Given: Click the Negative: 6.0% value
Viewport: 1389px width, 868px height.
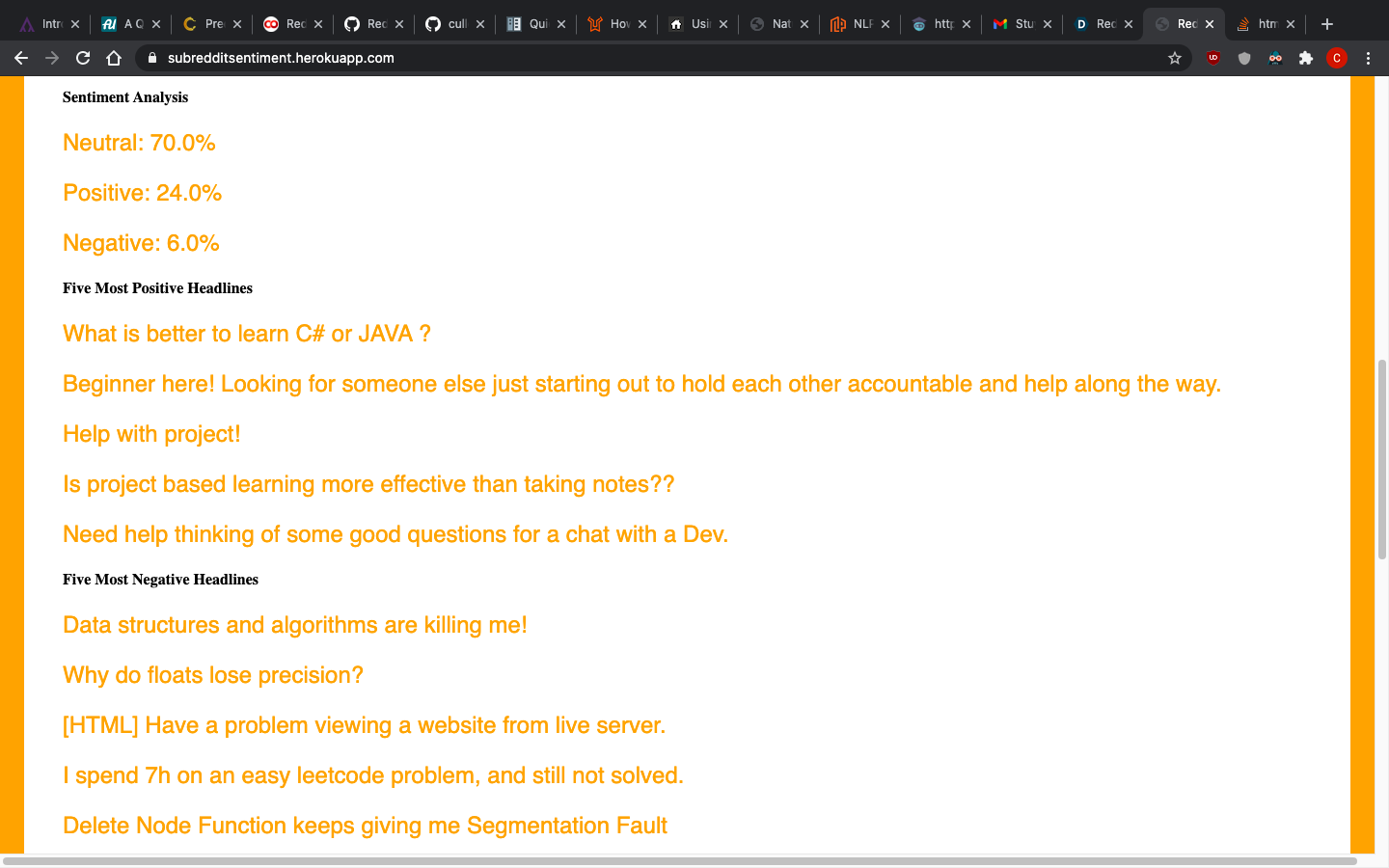Looking at the screenshot, I should pos(141,243).
